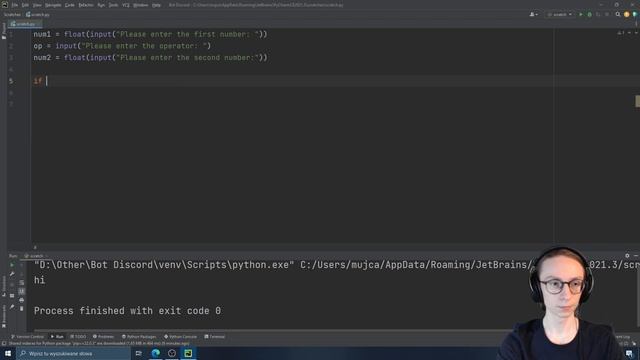Open the Terminal tool window
The width and height of the screenshot is (640, 360).
point(215,337)
